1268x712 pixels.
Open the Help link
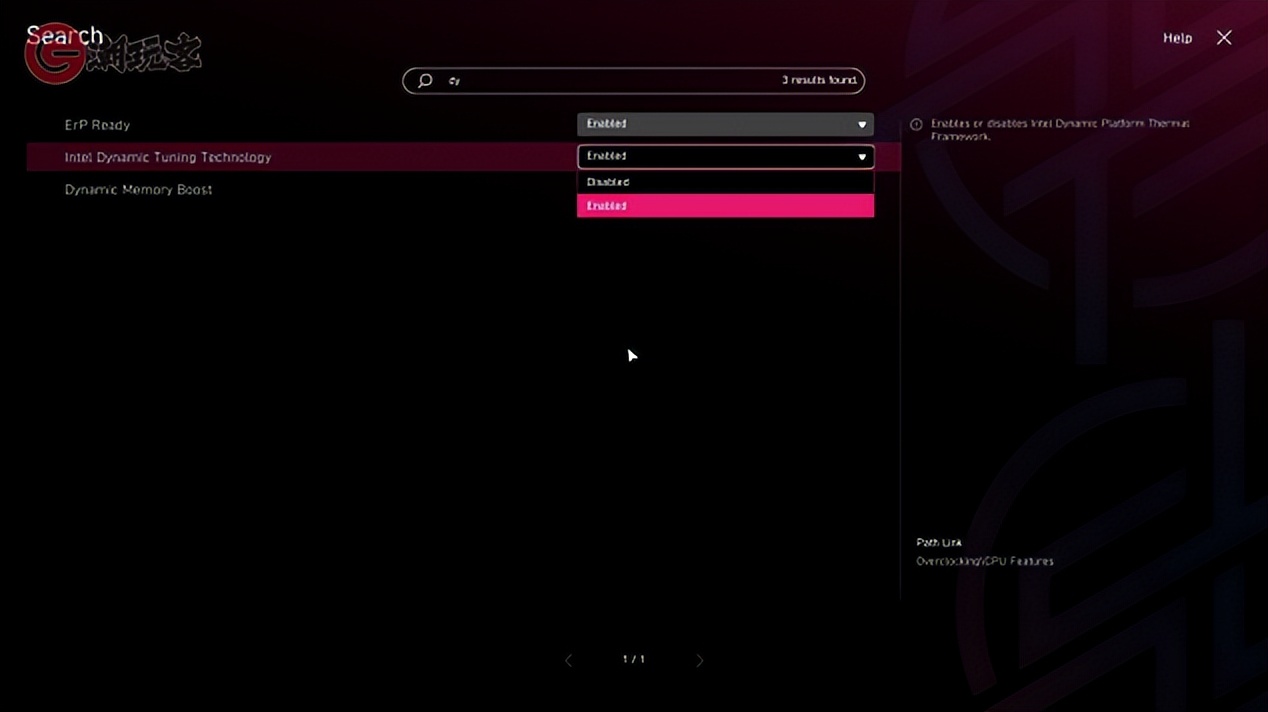[1177, 38]
